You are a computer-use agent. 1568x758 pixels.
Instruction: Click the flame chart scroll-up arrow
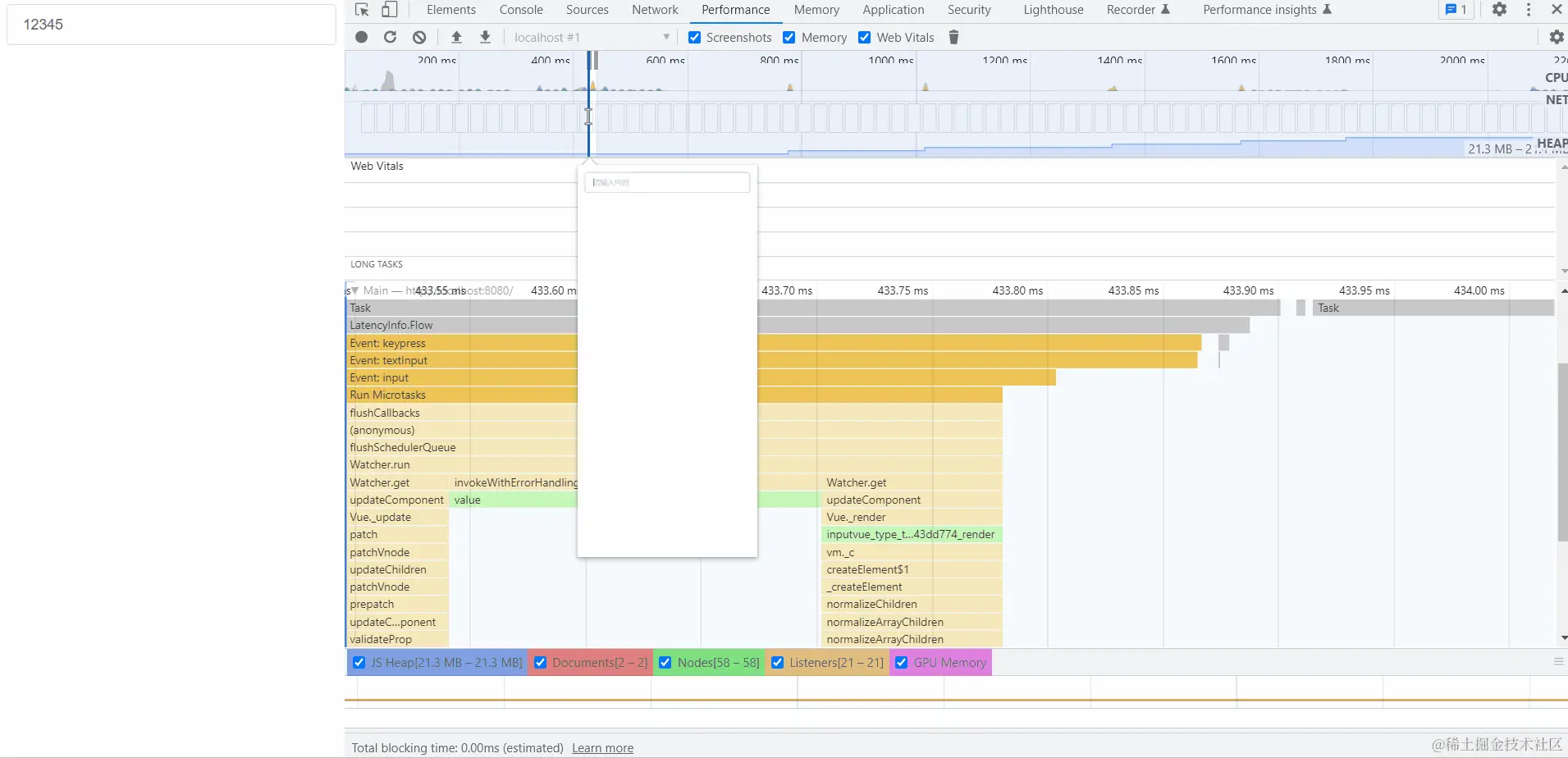pos(1563,291)
